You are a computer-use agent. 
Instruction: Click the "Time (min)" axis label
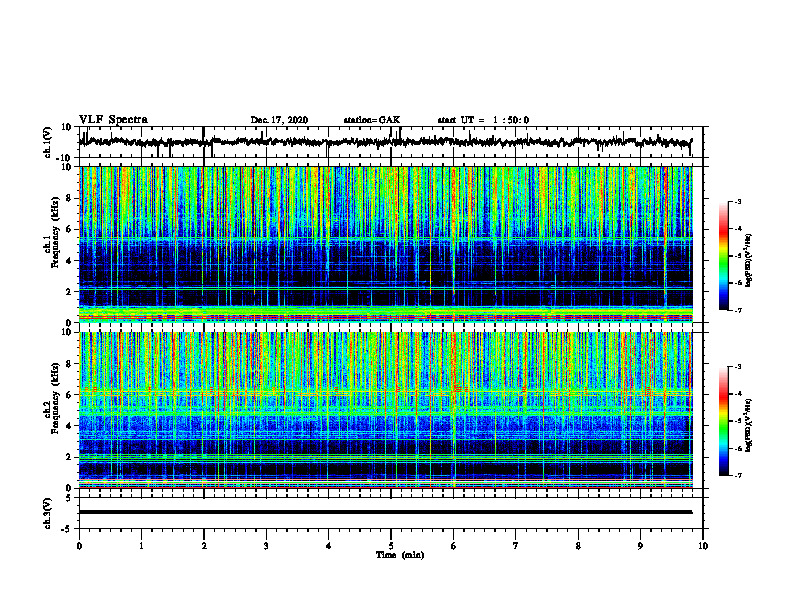pyautogui.click(x=400, y=555)
